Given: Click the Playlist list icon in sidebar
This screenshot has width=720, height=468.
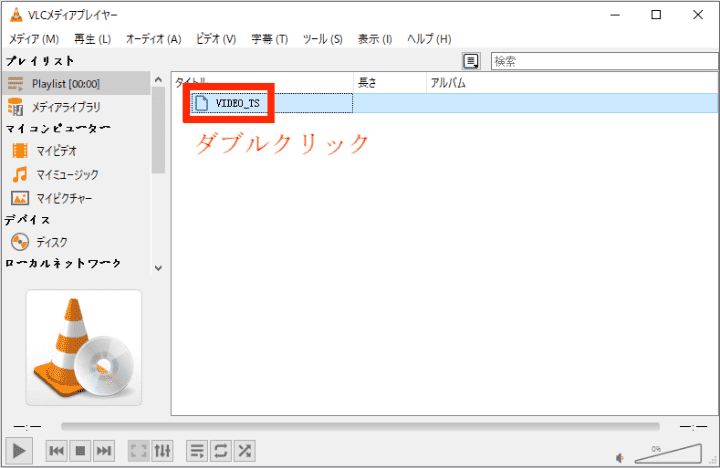Looking at the screenshot, I should pyautogui.click(x=15, y=84).
